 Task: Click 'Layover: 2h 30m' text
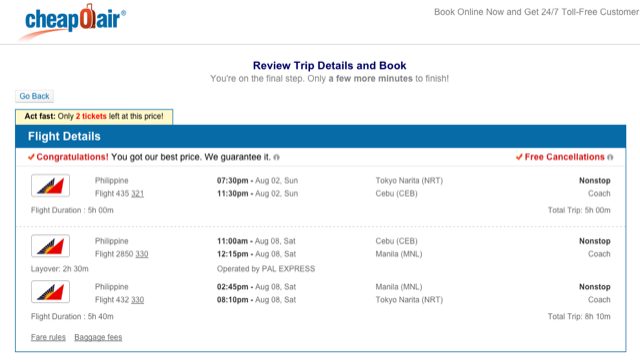tap(60, 269)
